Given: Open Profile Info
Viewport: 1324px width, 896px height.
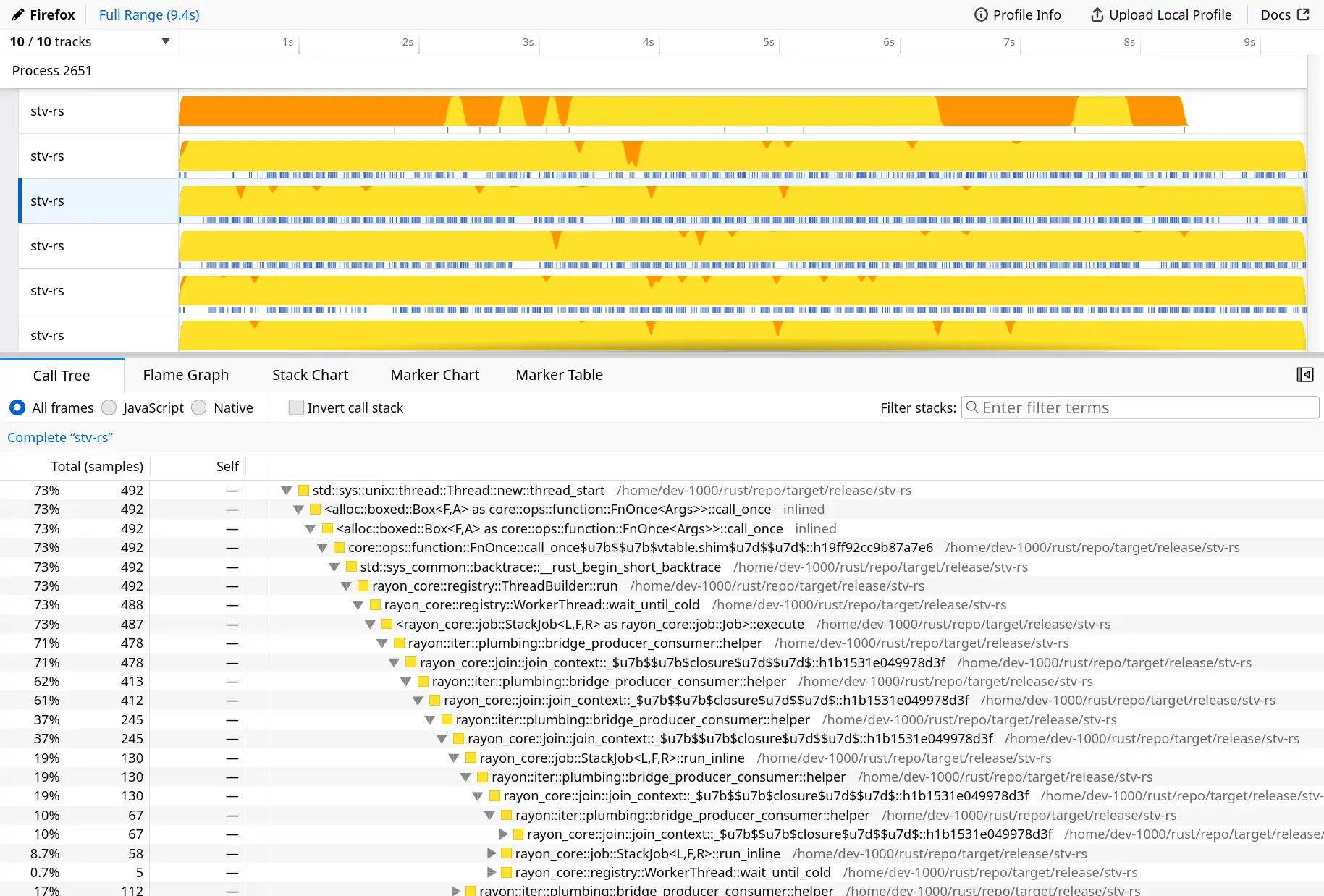Looking at the screenshot, I should (x=1016, y=14).
